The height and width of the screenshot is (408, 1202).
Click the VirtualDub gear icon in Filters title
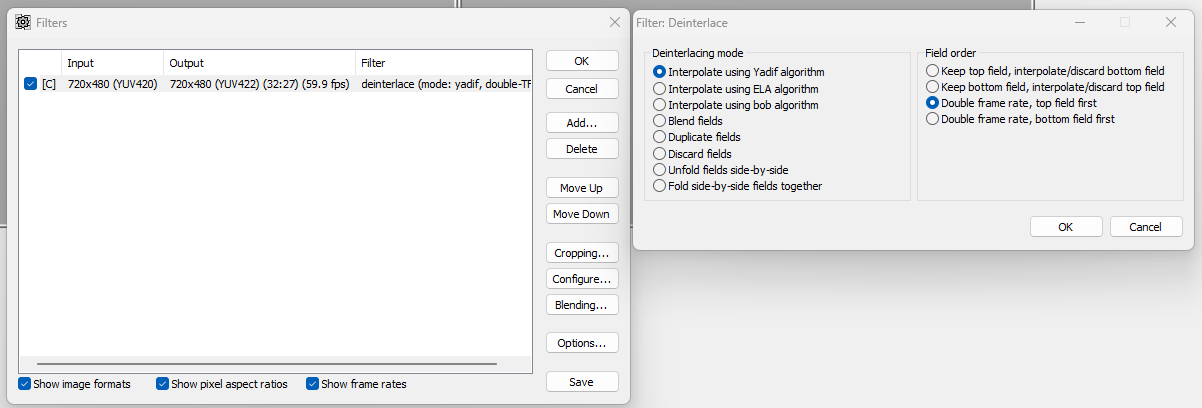[x=22, y=22]
